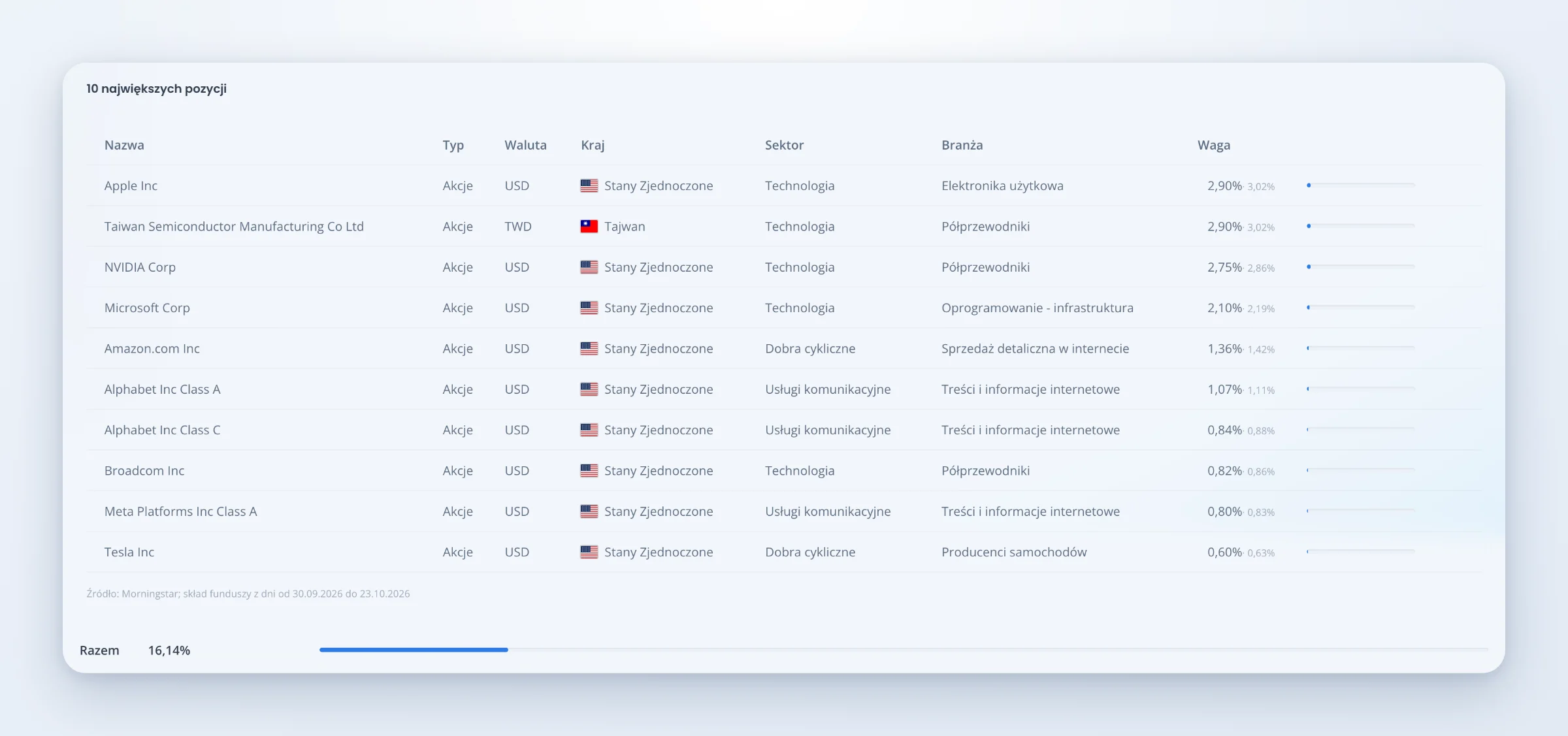The width and height of the screenshot is (1568, 736).
Task: Click the Kraj column header
Action: click(x=593, y=145)
